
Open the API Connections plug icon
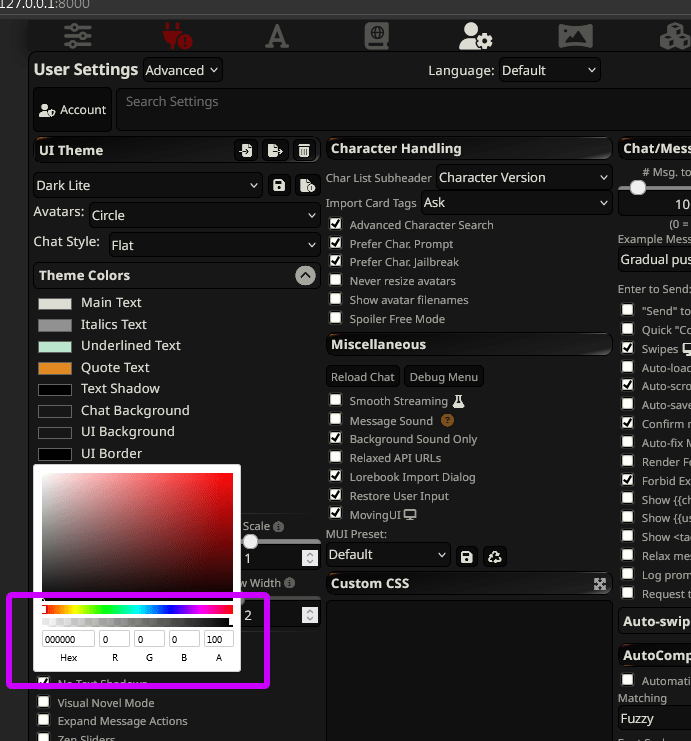[x=177, y=36]
